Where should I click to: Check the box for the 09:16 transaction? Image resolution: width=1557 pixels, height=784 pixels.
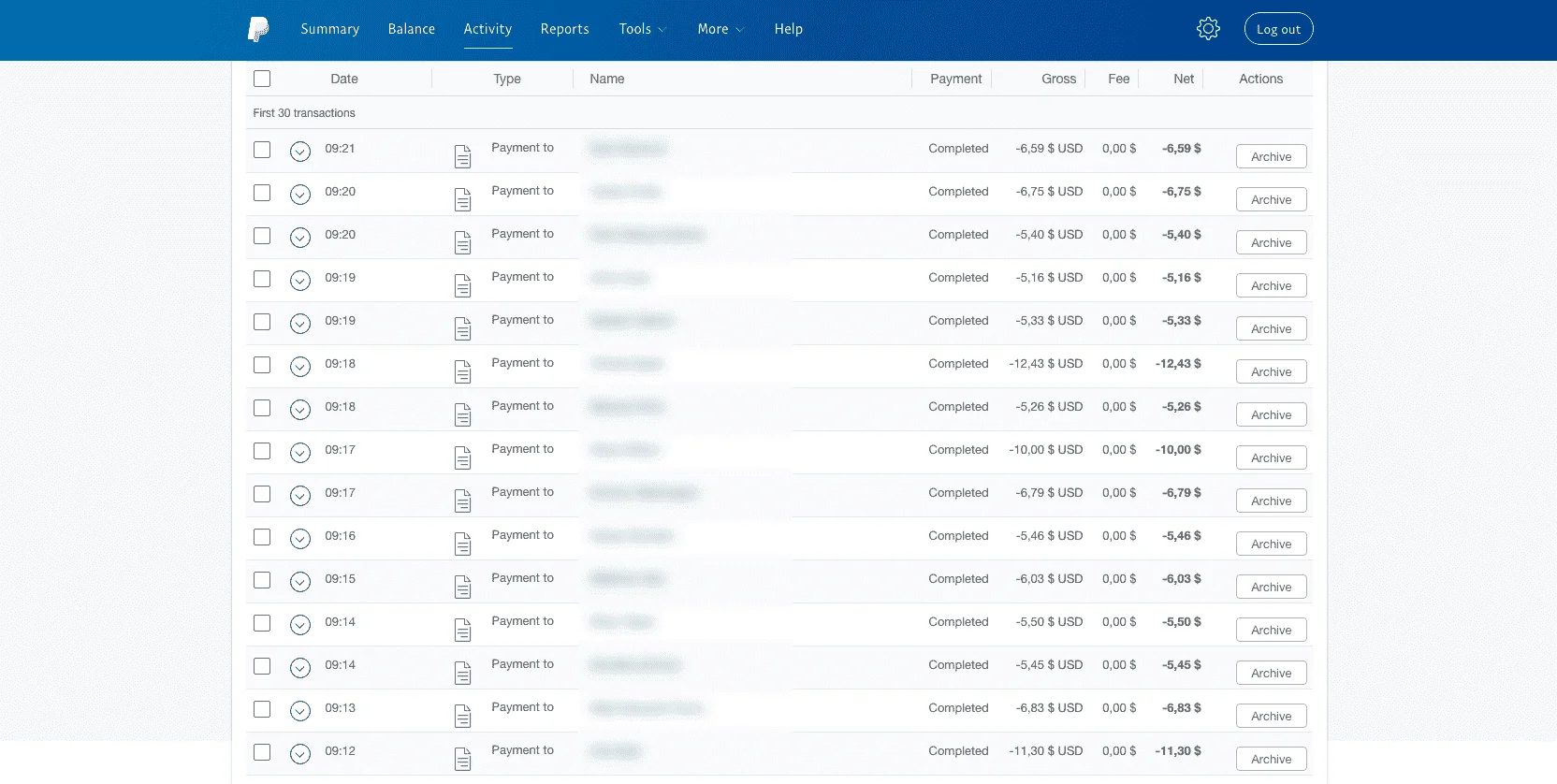point(262,537)
